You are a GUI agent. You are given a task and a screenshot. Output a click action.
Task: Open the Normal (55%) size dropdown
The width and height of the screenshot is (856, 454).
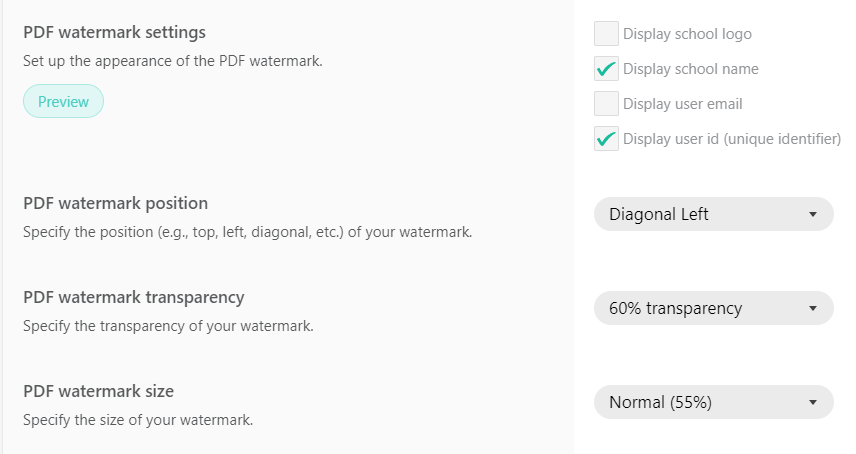(713, 402)
